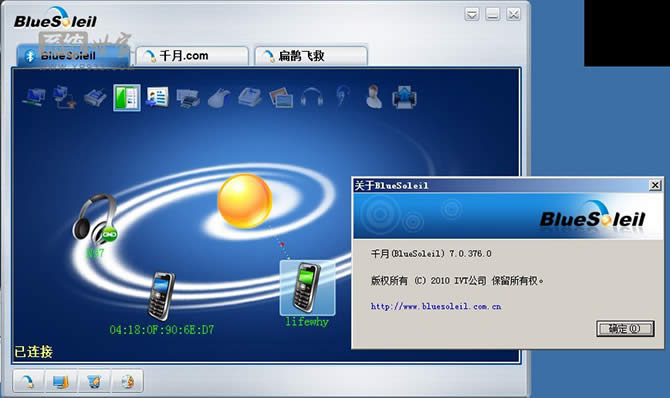Click the 确定 button in the About dialog

click(x=625, y=329)
